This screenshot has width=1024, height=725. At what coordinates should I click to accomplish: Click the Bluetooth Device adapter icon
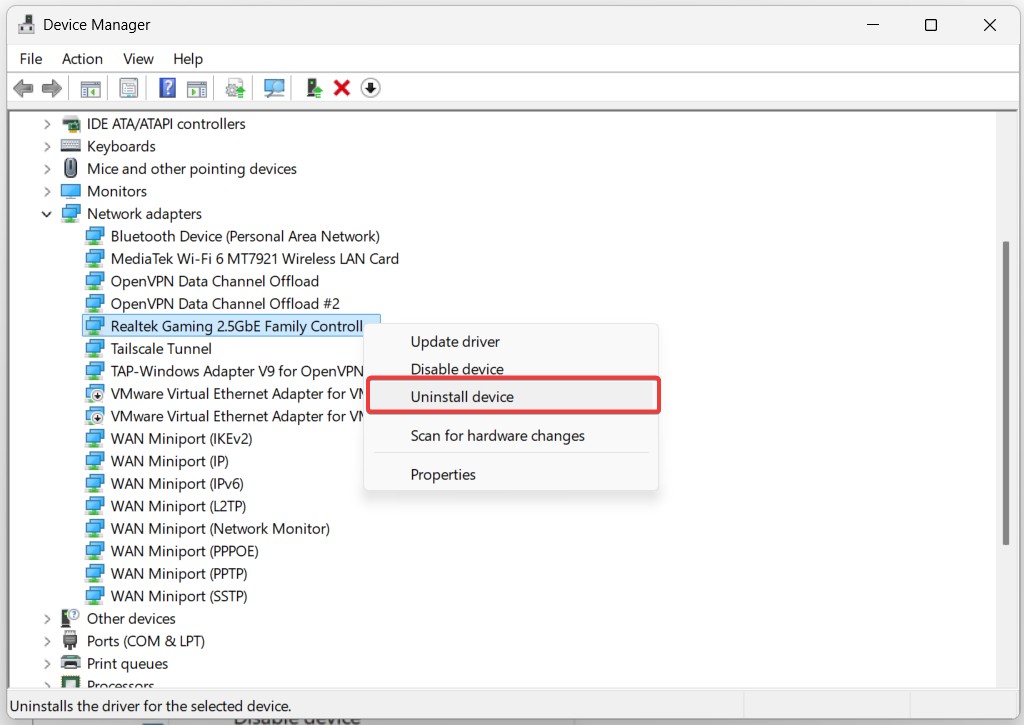tap(95, 236)
